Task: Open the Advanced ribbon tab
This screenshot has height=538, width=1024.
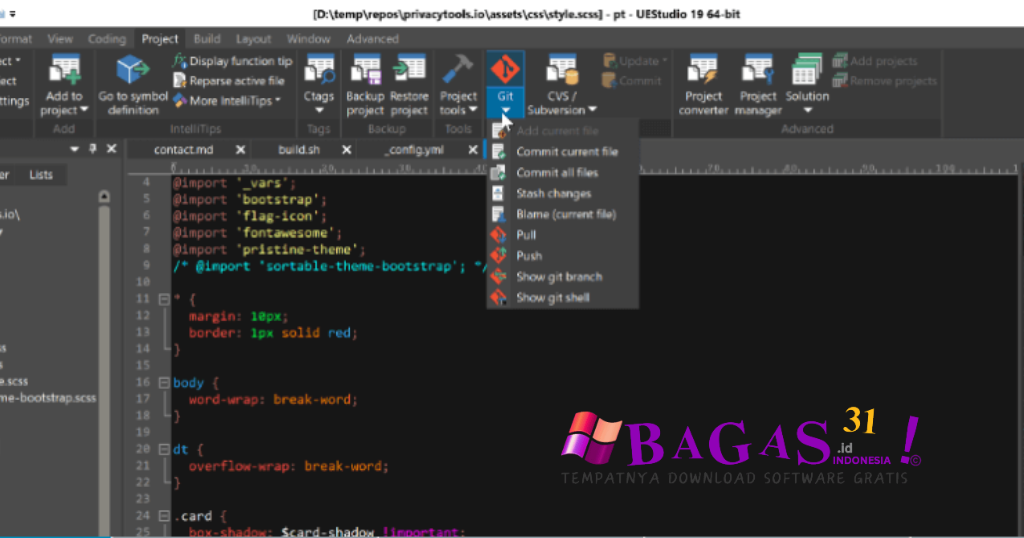Action: (x=372, y=39)
